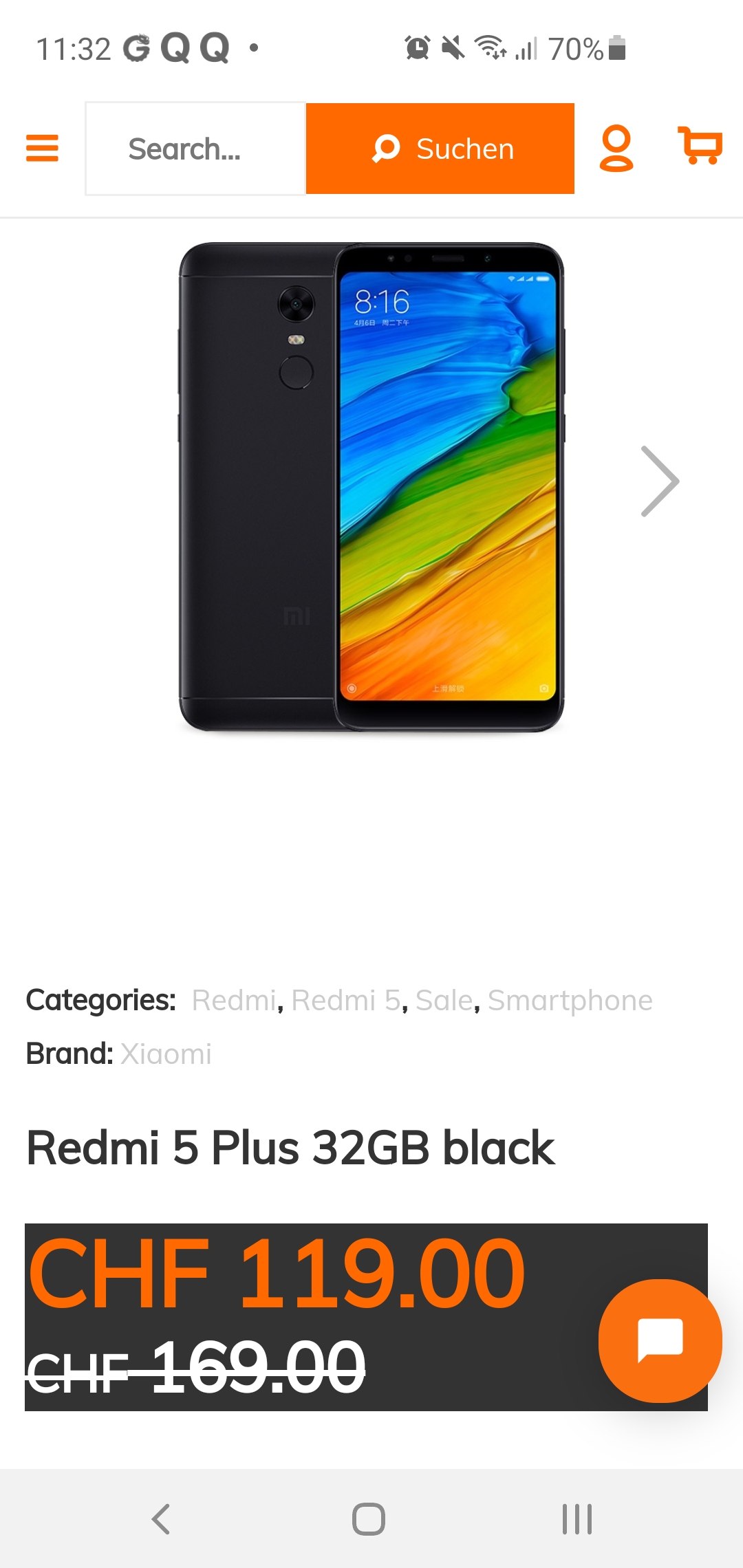Tap the Android home navigation button

coord(369,1519)
